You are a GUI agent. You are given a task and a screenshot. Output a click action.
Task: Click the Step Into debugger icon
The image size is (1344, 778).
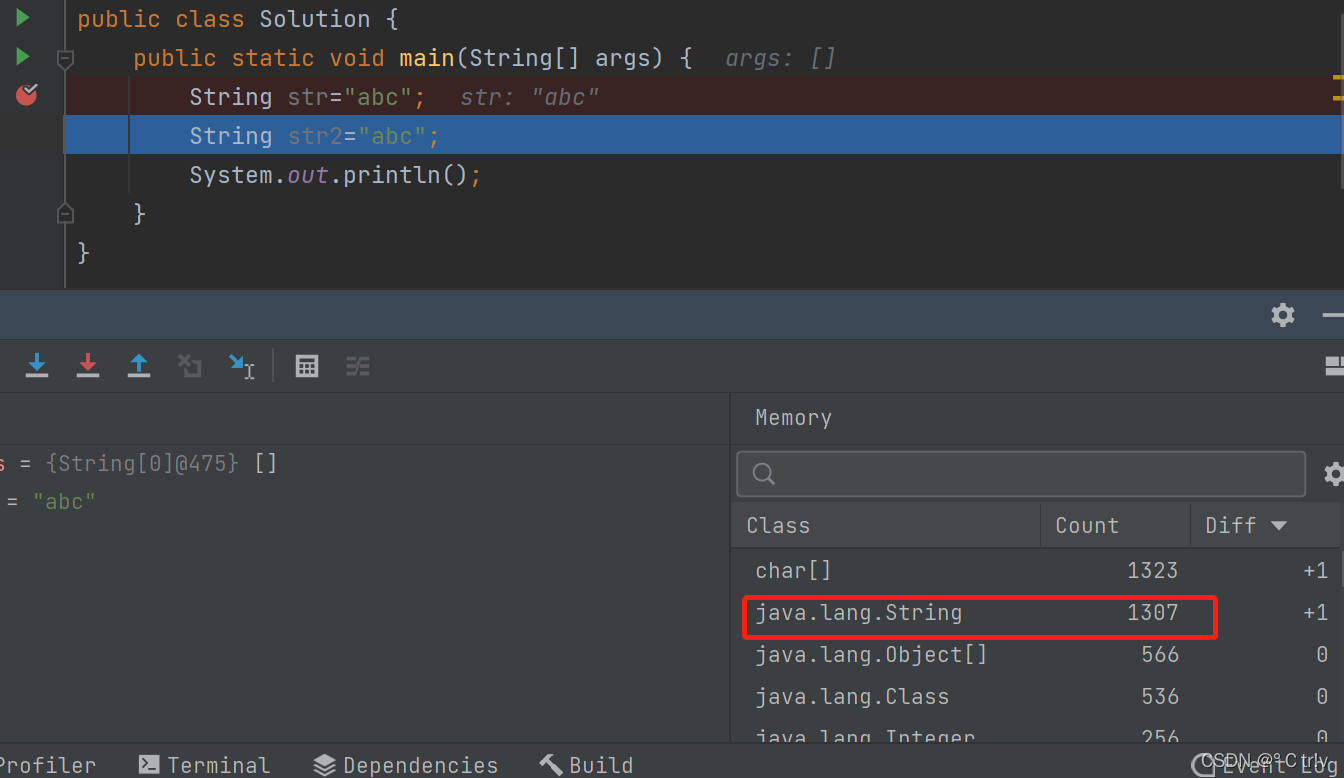click(x=37, y=366)
